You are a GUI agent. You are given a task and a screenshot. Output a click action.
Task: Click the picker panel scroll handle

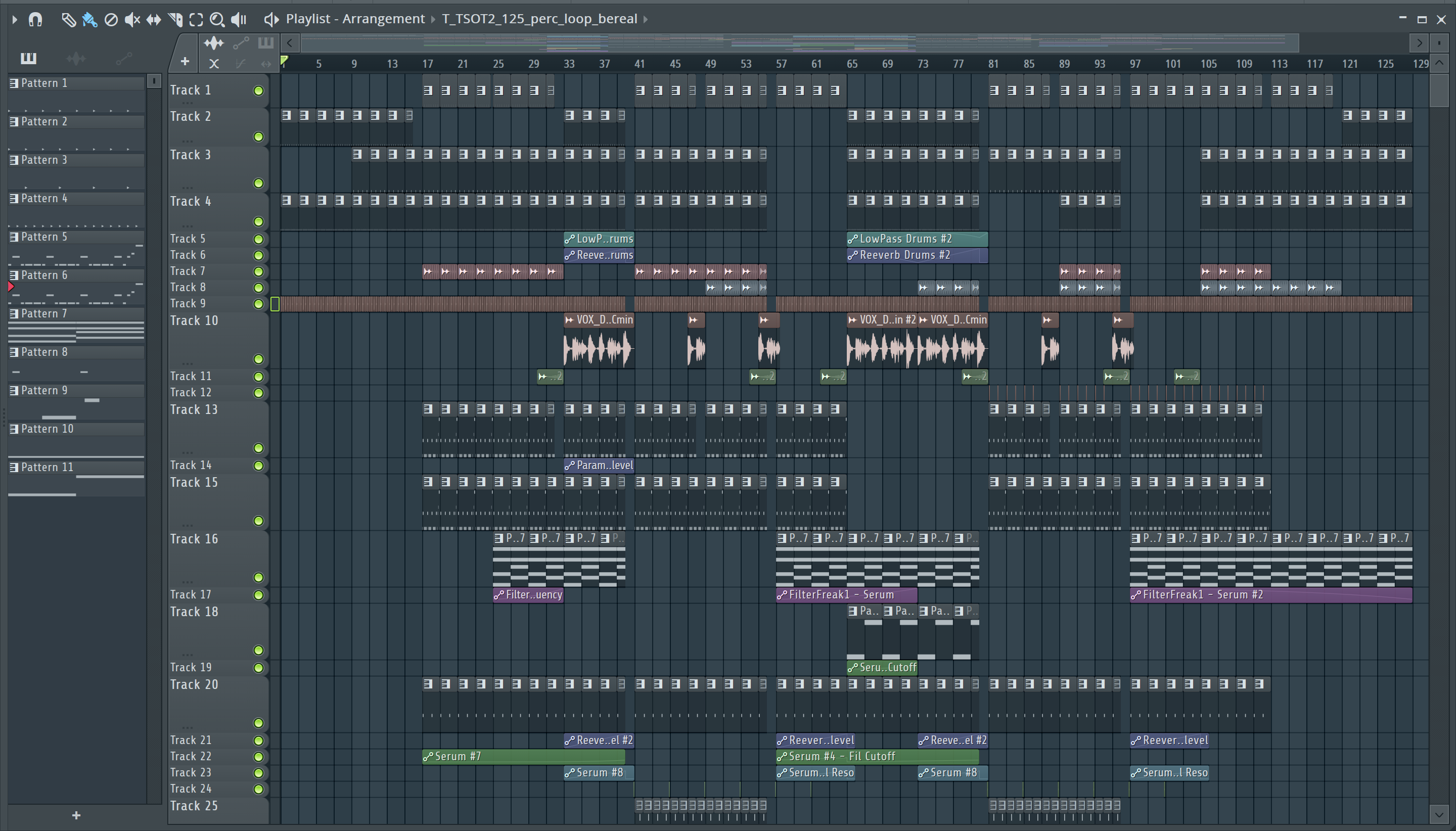coord(154,81)
